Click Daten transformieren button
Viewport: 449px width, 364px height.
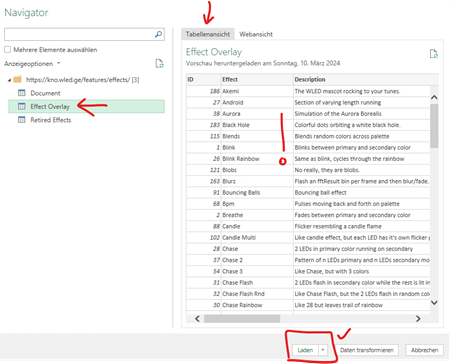pos(367,350)
